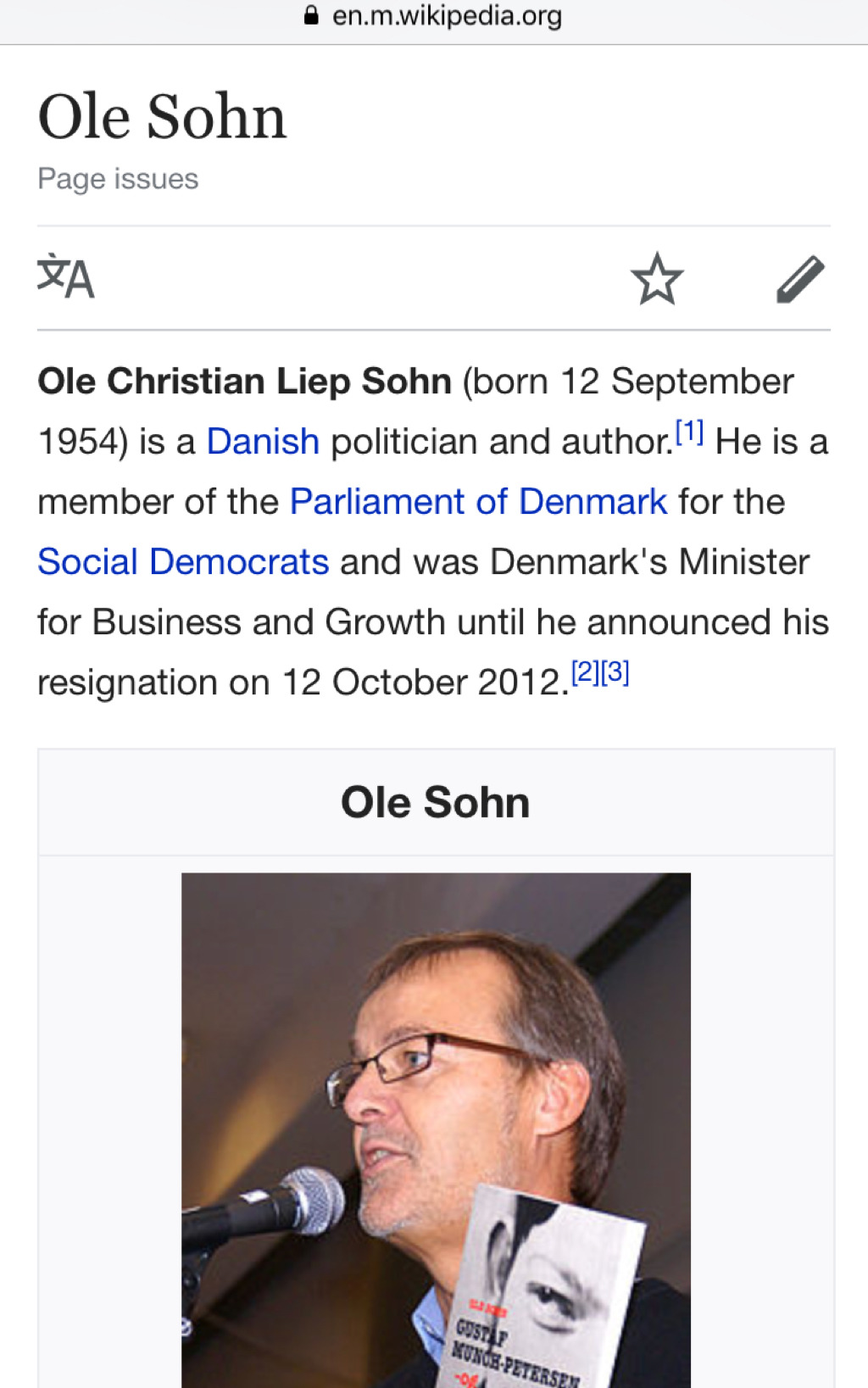Screen dimensions: 868x1388
Task: Open the Ole Sohn portrait photo
Action: click(x=436, y=1130)
